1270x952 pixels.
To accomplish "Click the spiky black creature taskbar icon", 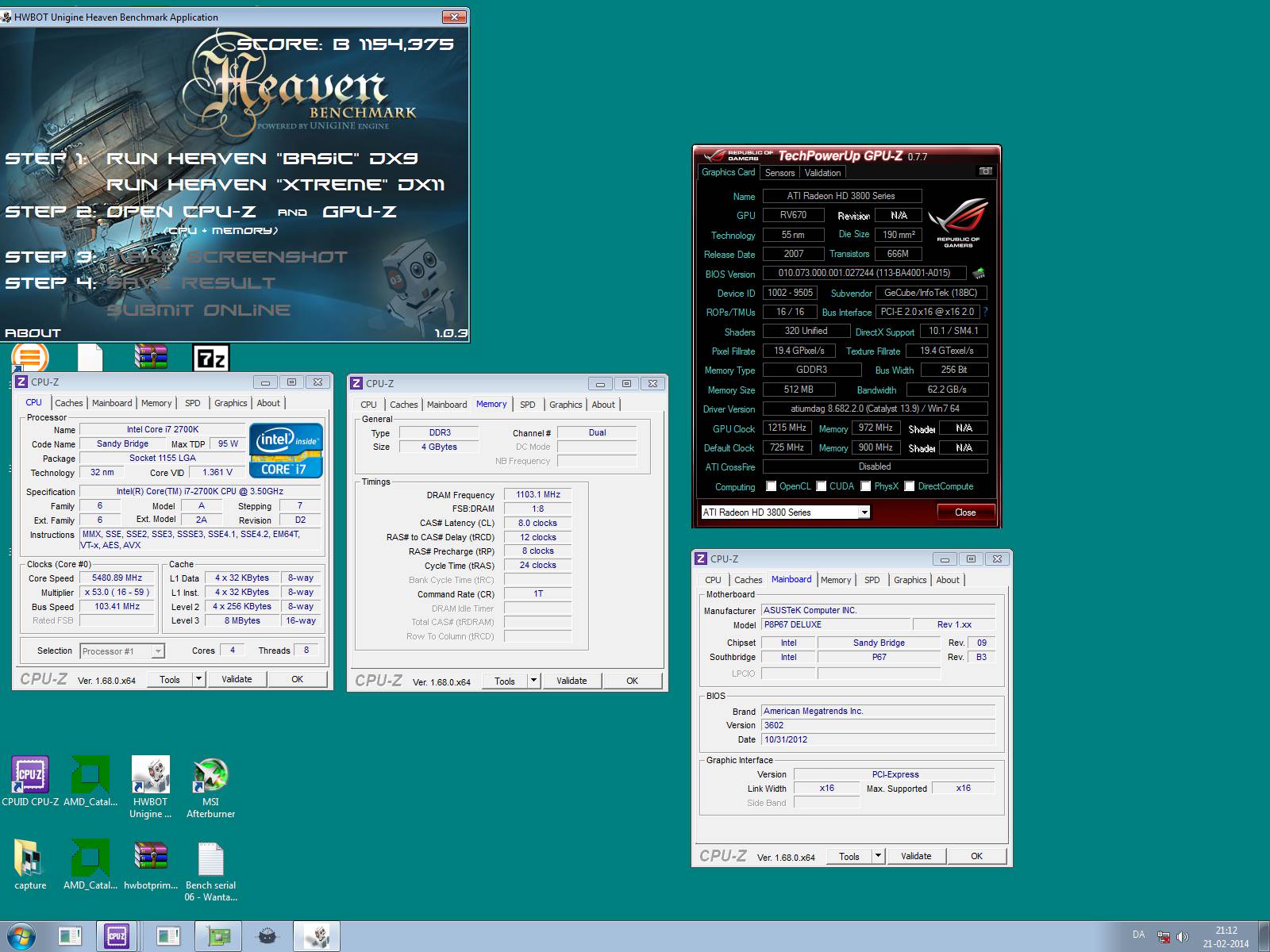I will [267, 936].
